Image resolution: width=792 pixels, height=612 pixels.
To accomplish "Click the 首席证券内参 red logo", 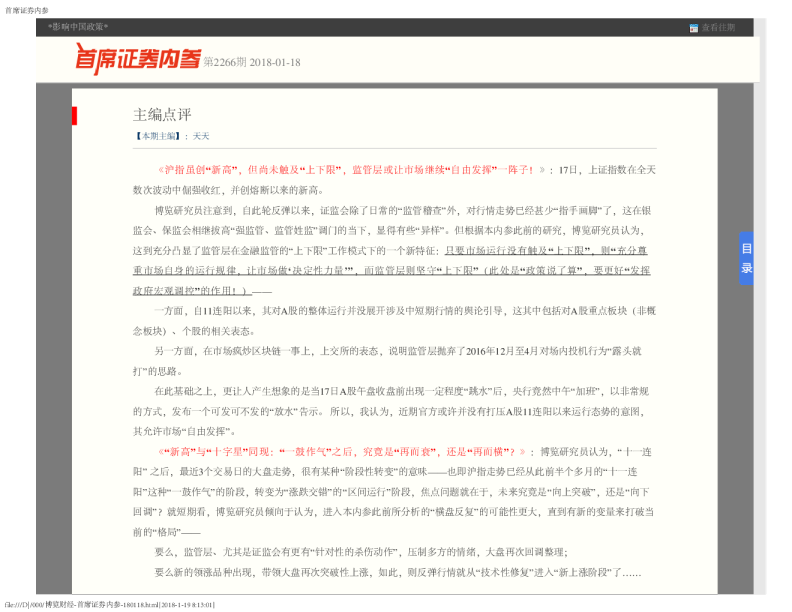I will coord(138,59).
